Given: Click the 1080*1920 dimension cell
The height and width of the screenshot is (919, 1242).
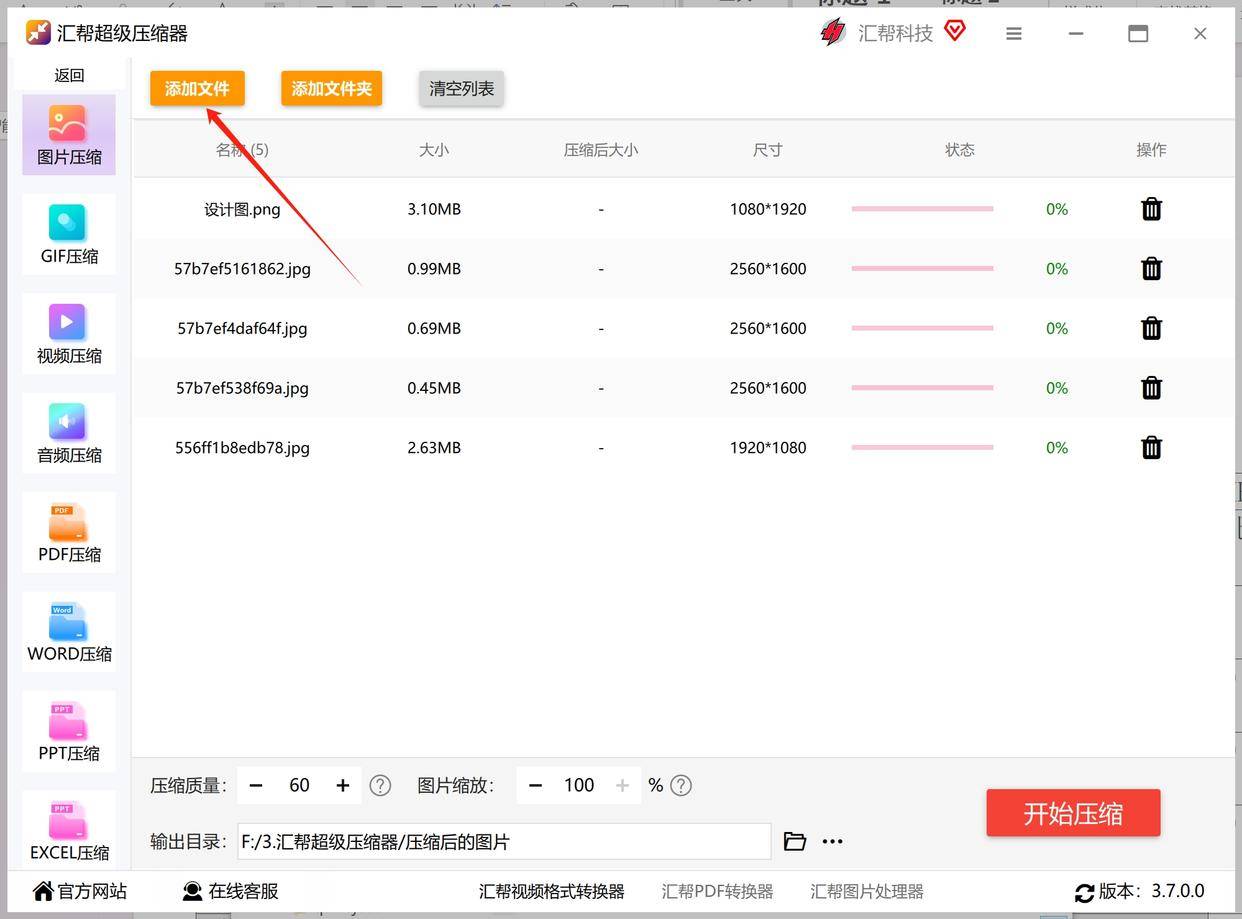Looking at the screenshot, I should (x=768, y=209).
